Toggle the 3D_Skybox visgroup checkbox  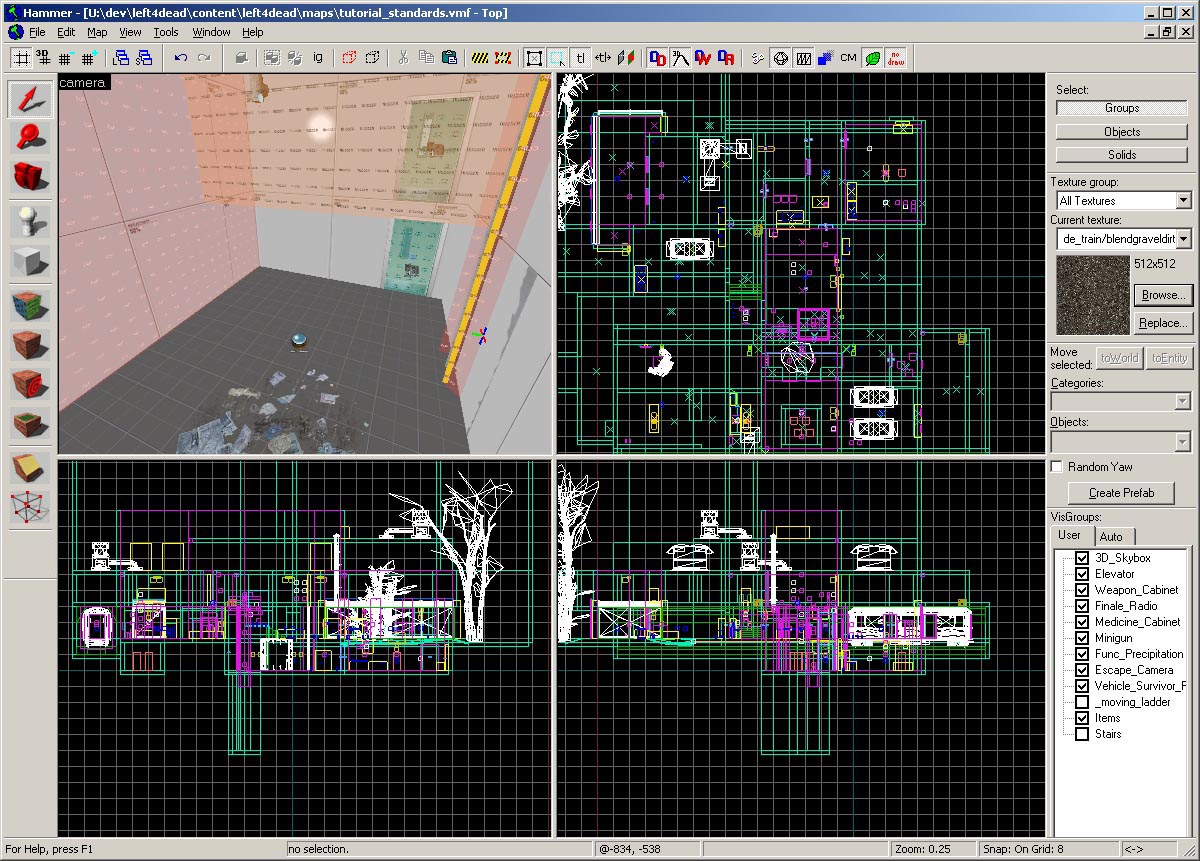click(x=1081, y=558)
